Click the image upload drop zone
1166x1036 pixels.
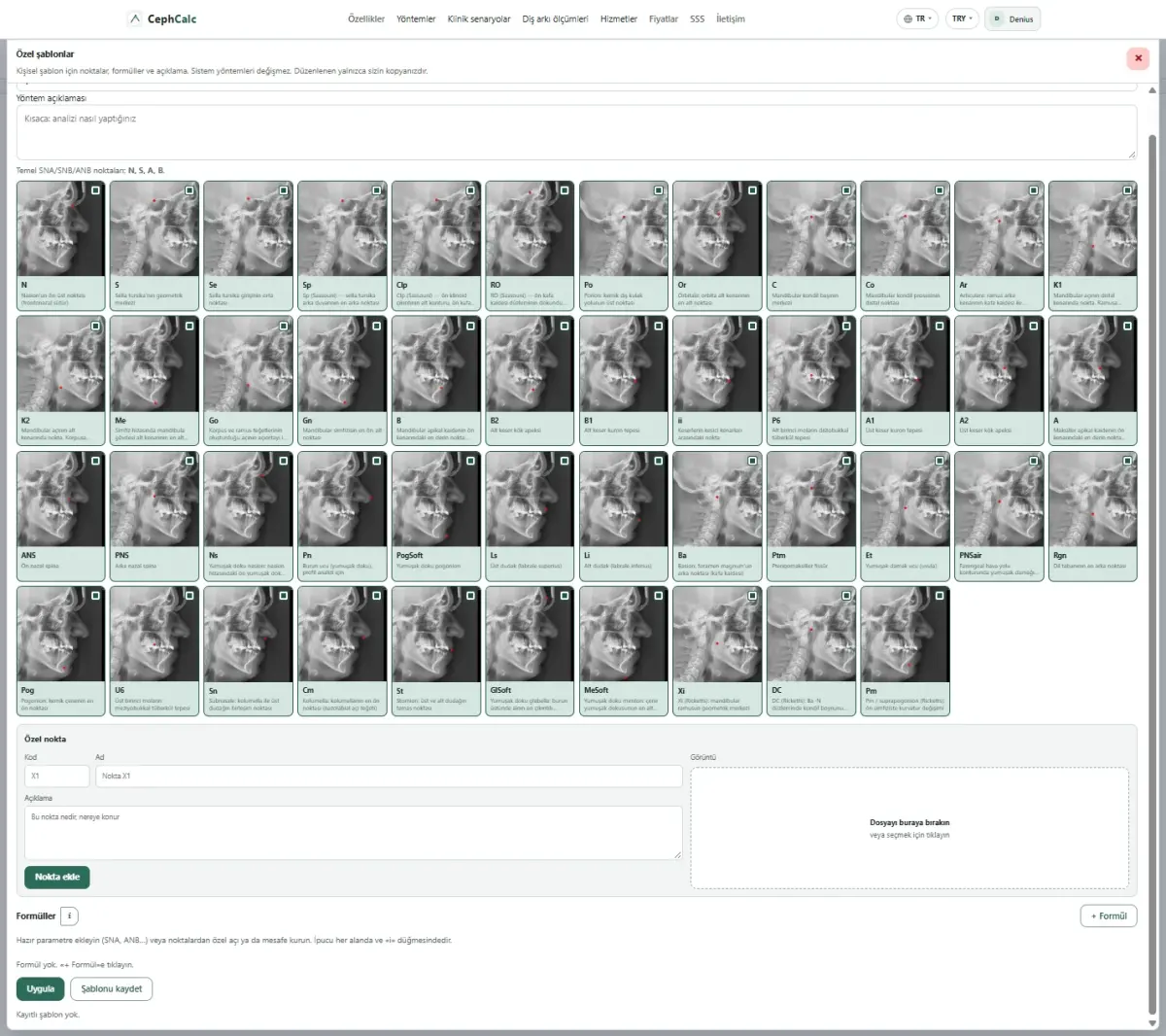909,828
